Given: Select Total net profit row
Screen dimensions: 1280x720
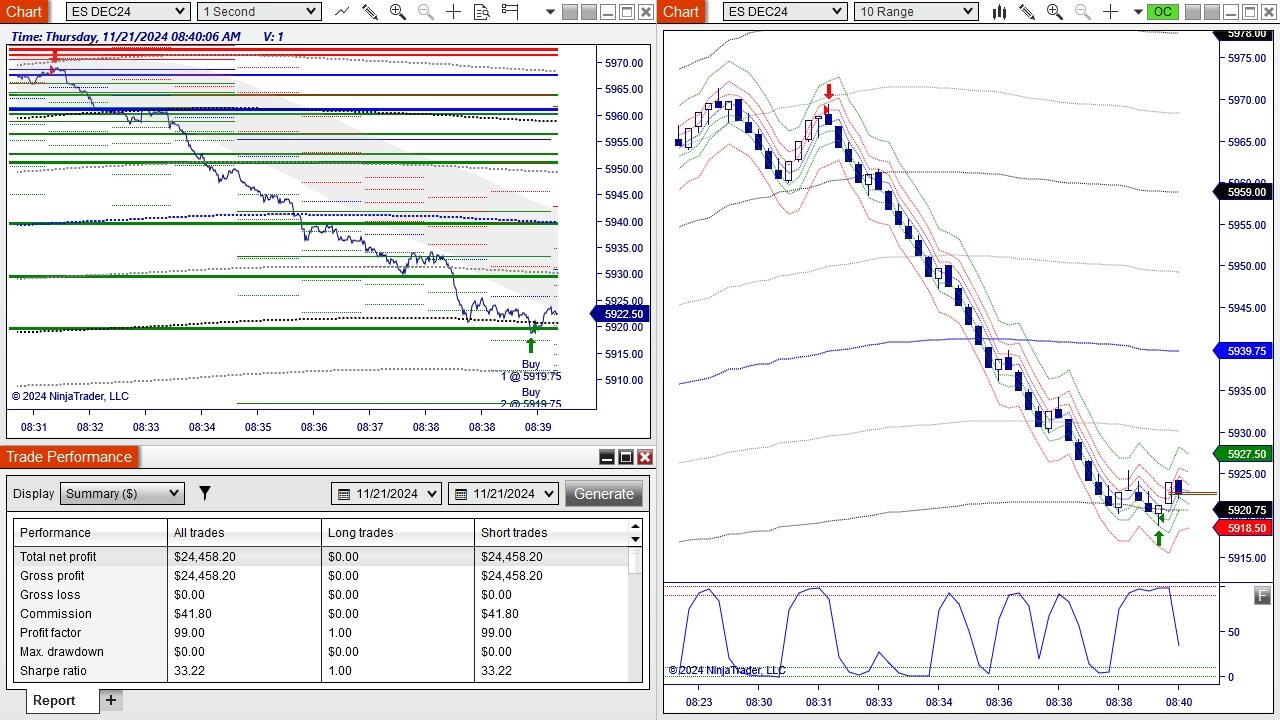Looking at the screenshot, I should pos(321,556).
